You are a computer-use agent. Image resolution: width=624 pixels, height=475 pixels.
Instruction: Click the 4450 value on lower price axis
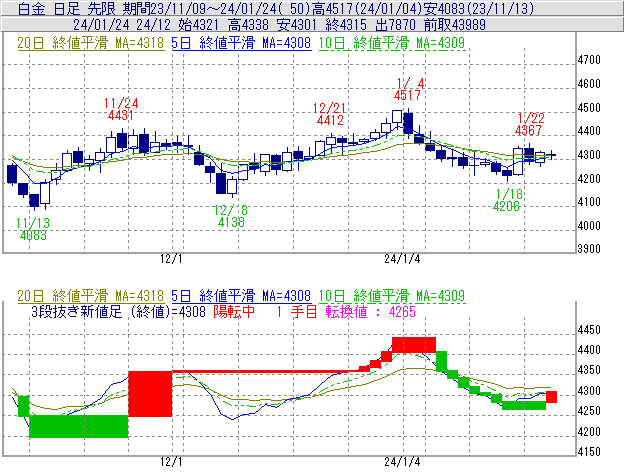589,330
